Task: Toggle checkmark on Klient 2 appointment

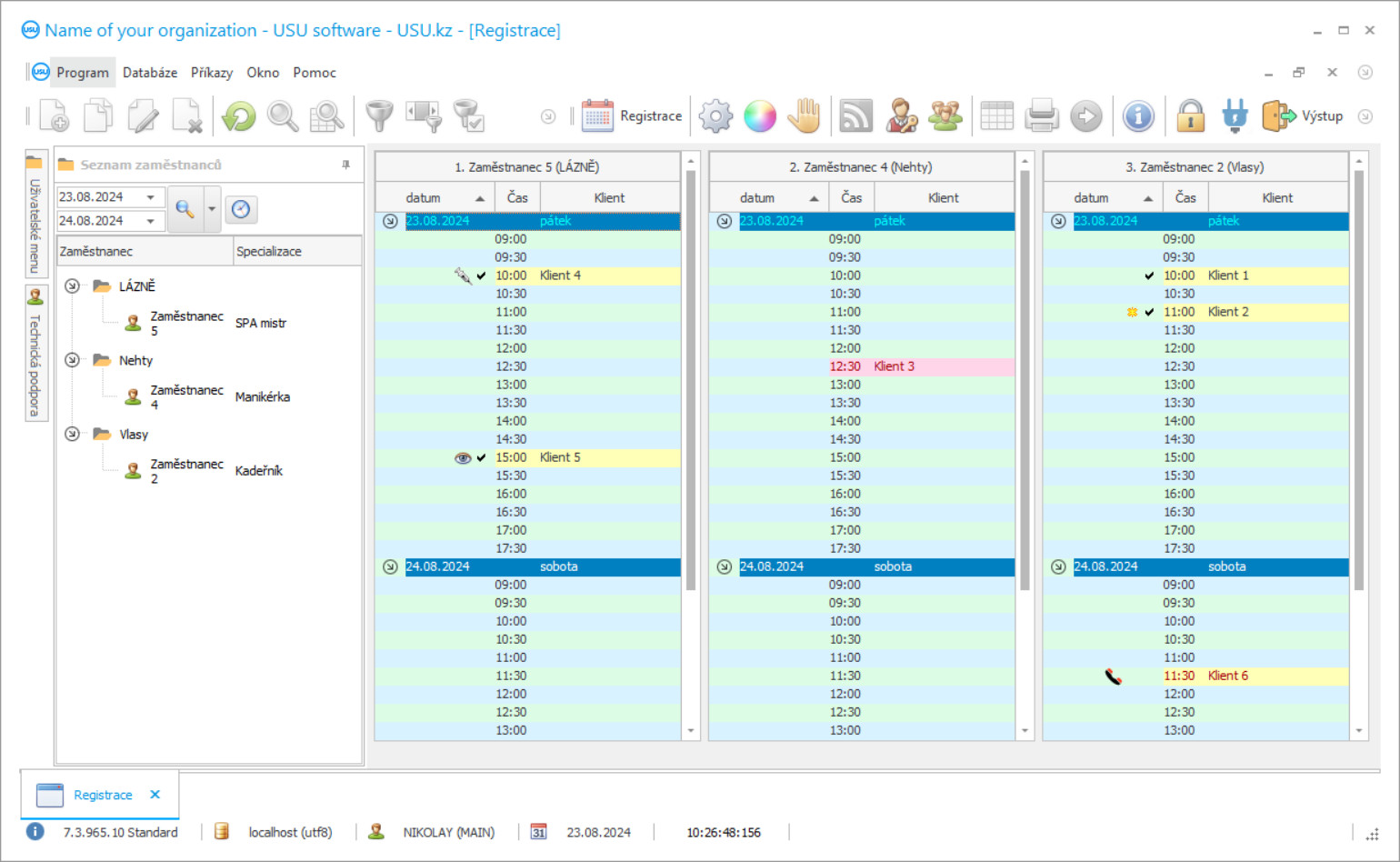Action: pyautogui.click(x=1149, y=312)
